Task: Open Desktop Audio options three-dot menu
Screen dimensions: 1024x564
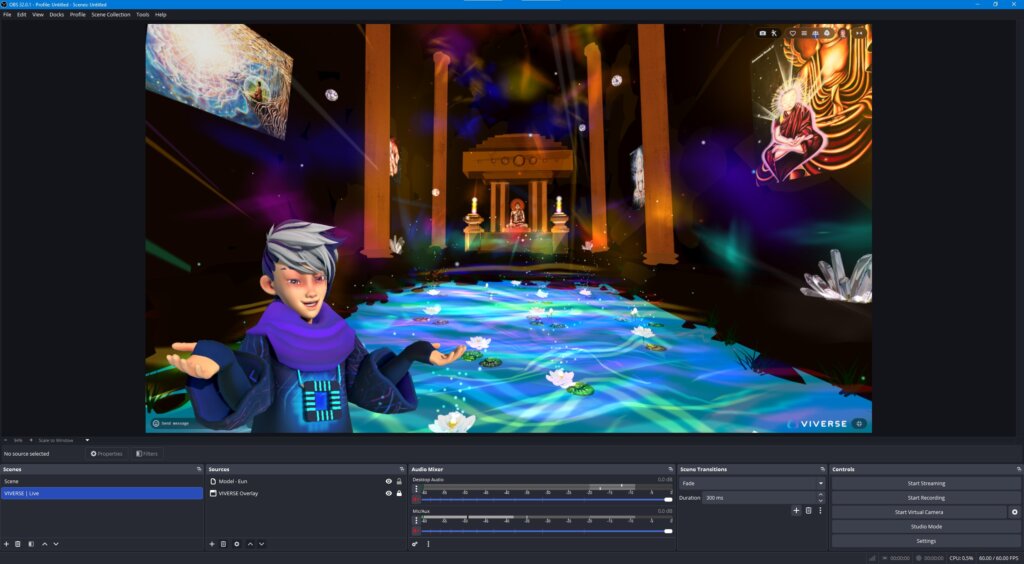Action: 416,489
